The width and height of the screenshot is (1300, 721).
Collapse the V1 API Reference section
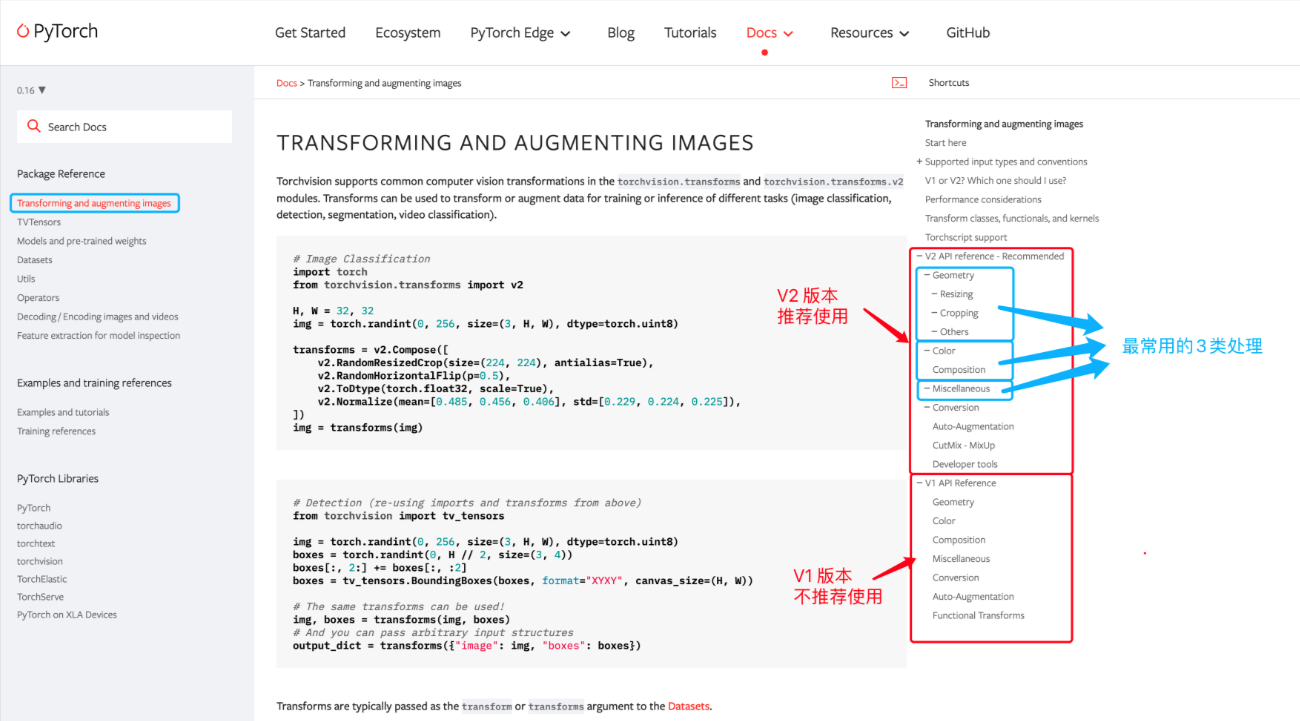[x=919, y=483]
